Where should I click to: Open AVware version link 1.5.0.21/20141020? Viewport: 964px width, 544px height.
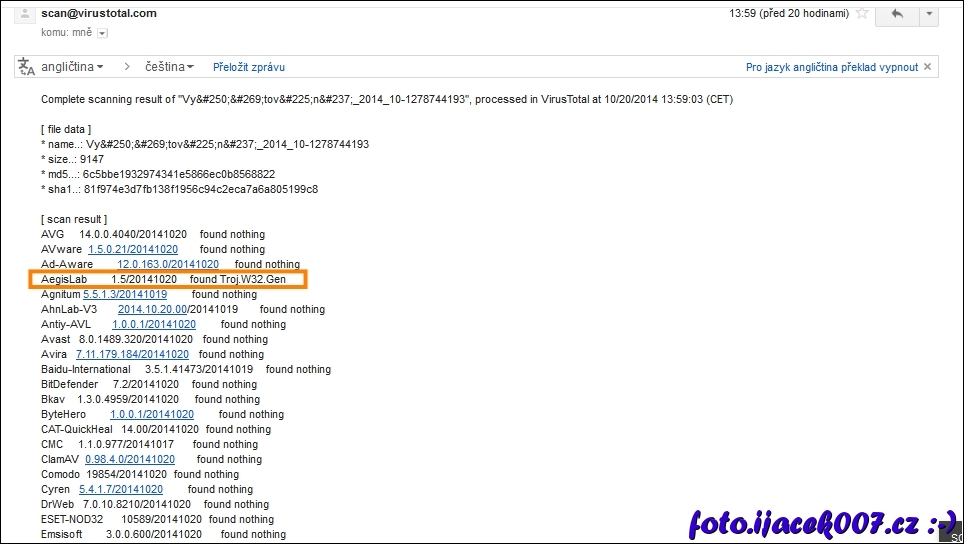[133, 249]
